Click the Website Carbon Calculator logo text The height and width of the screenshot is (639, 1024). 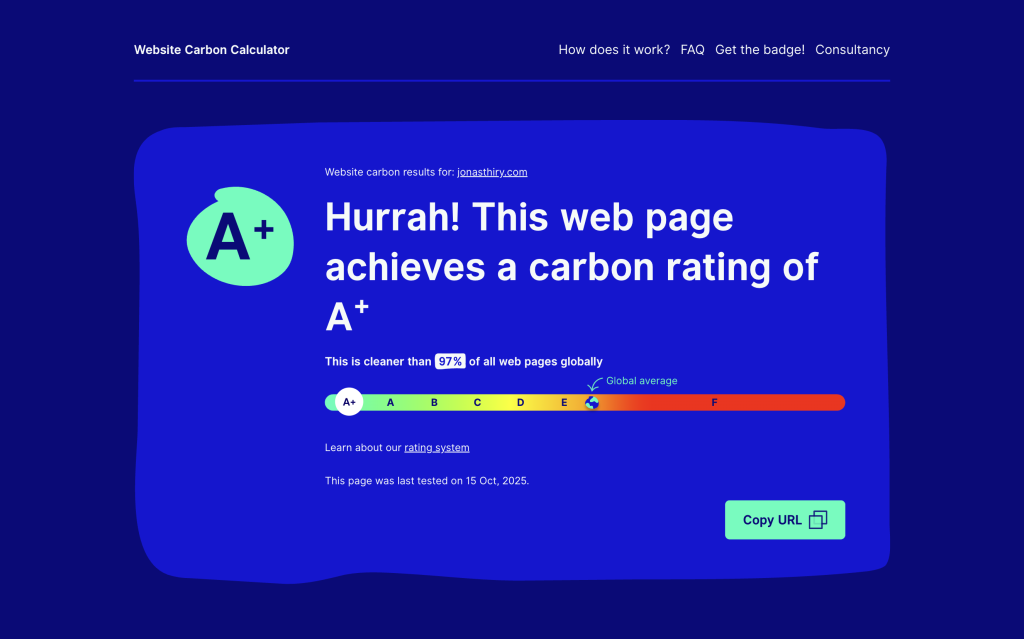(212, 50)
